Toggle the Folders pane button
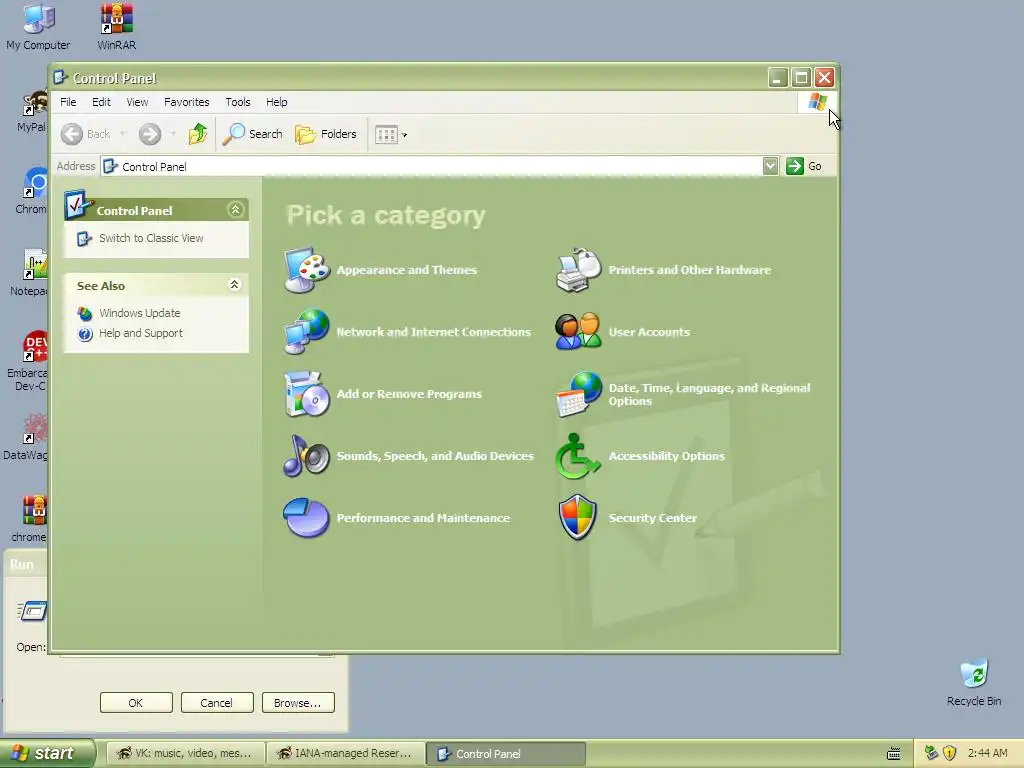This screenshot has width=1024, height=768. tap(326, 135)
